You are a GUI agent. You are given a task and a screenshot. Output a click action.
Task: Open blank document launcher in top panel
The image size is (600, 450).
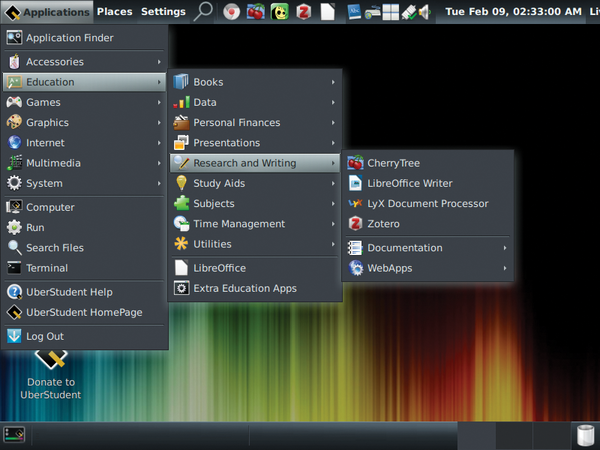coord(328,12)
